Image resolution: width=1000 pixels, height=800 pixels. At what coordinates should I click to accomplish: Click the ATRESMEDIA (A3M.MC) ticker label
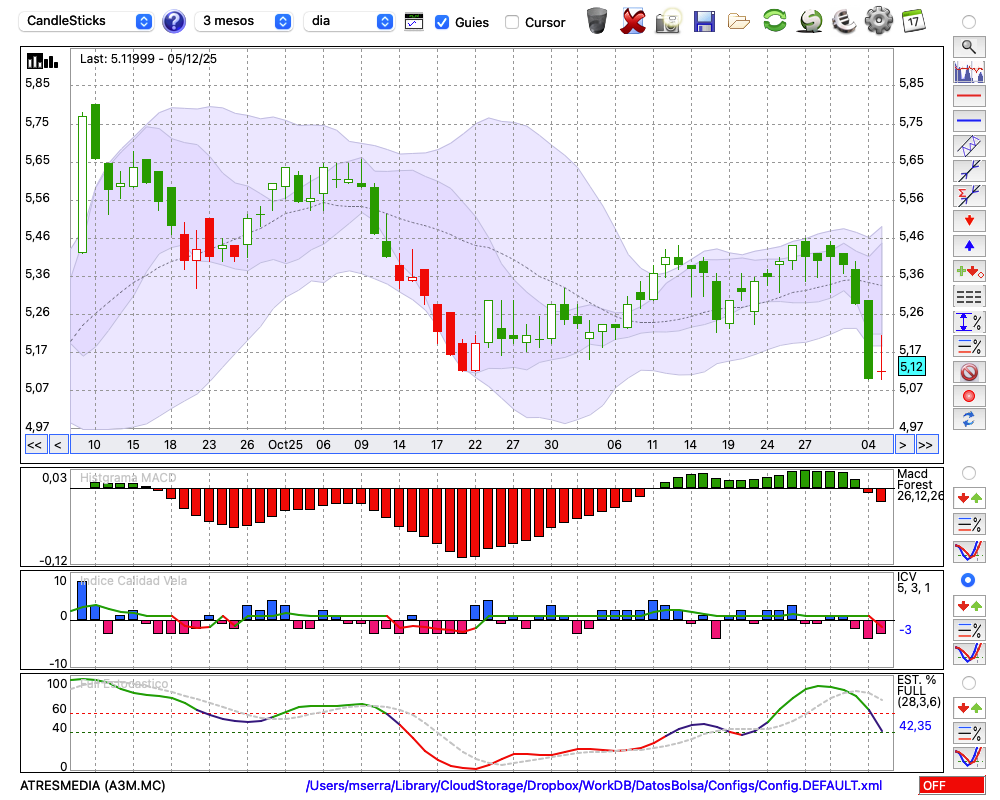tap(92, 785)
